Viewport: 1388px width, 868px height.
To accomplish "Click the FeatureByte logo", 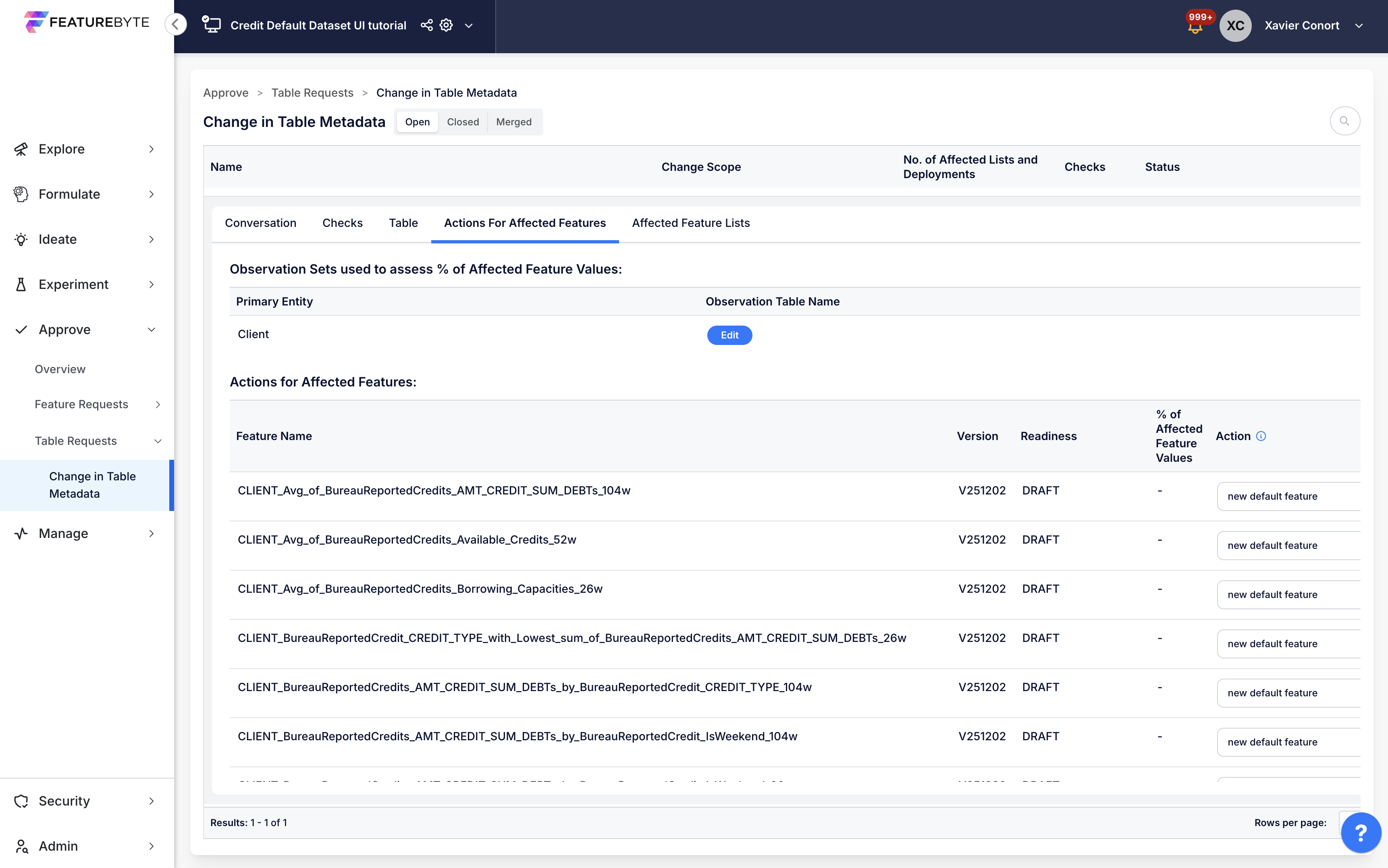I will (x=87, y=22).
